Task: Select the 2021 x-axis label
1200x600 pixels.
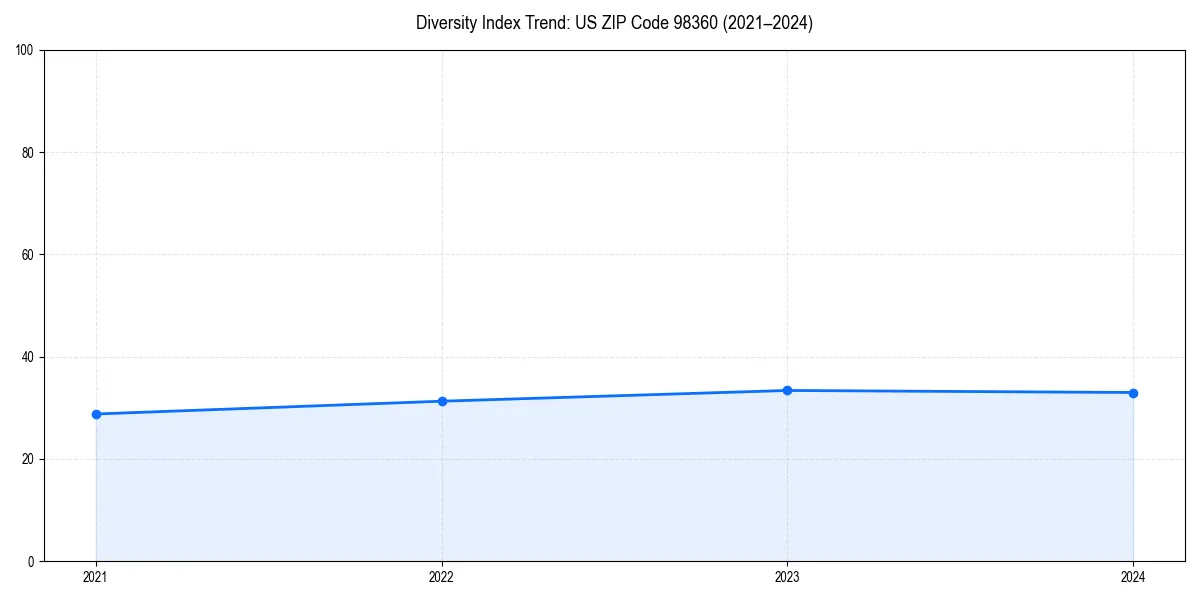Action: (x=96, y=576)
